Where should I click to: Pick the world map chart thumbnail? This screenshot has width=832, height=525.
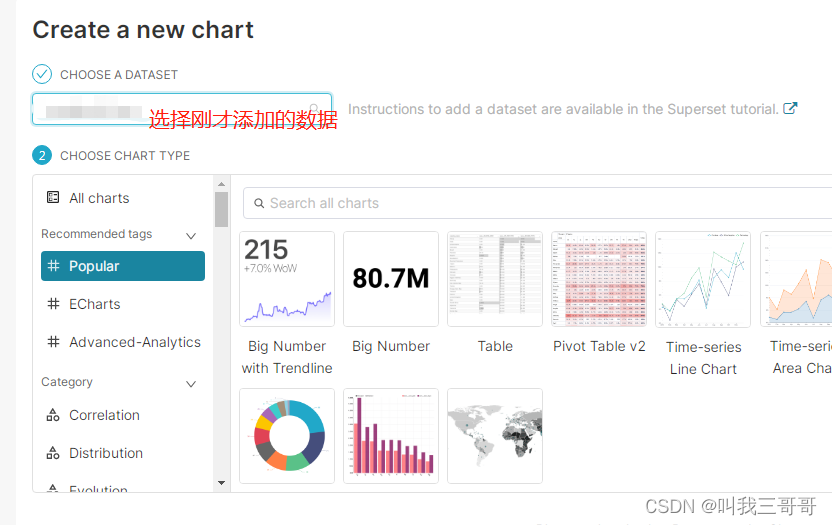(x=495, y=436)
